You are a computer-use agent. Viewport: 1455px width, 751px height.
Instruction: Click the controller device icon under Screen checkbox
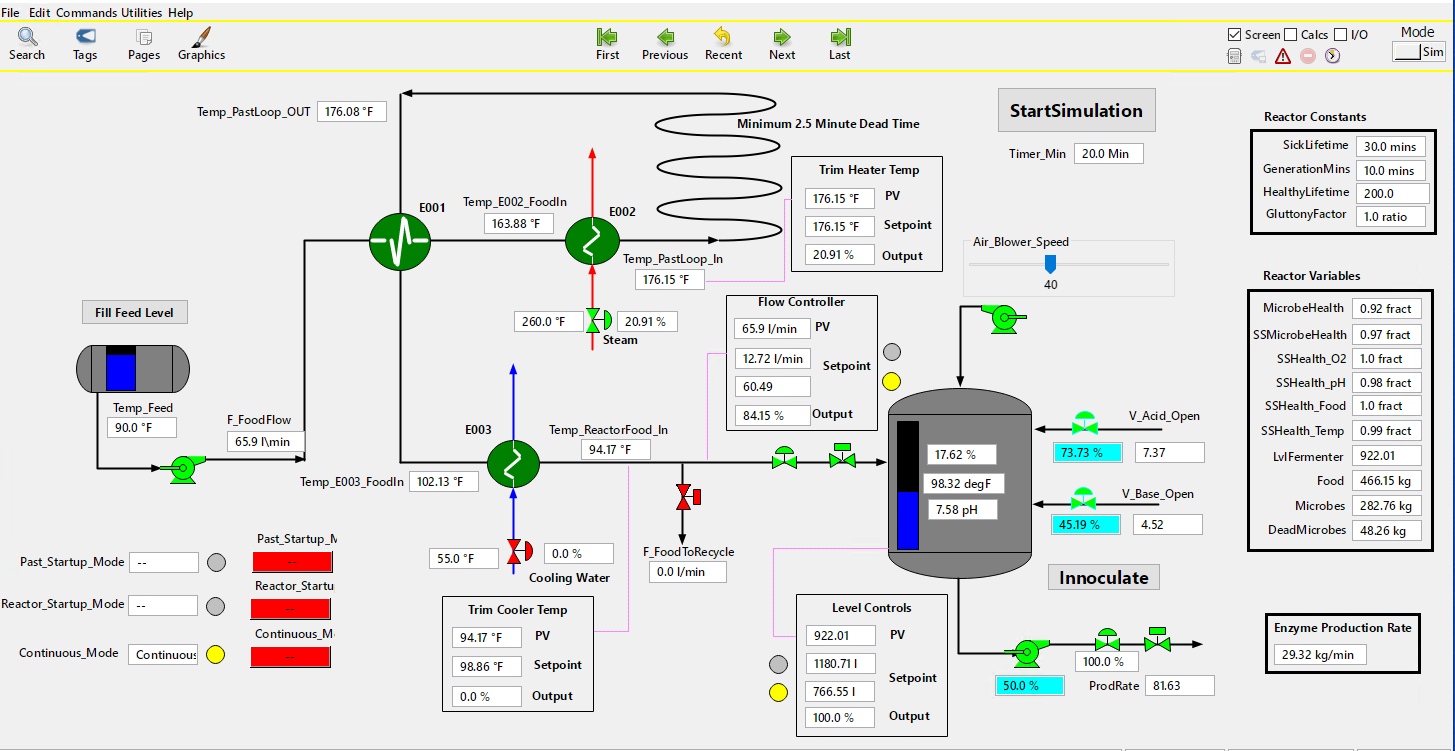coord(1235,56)
